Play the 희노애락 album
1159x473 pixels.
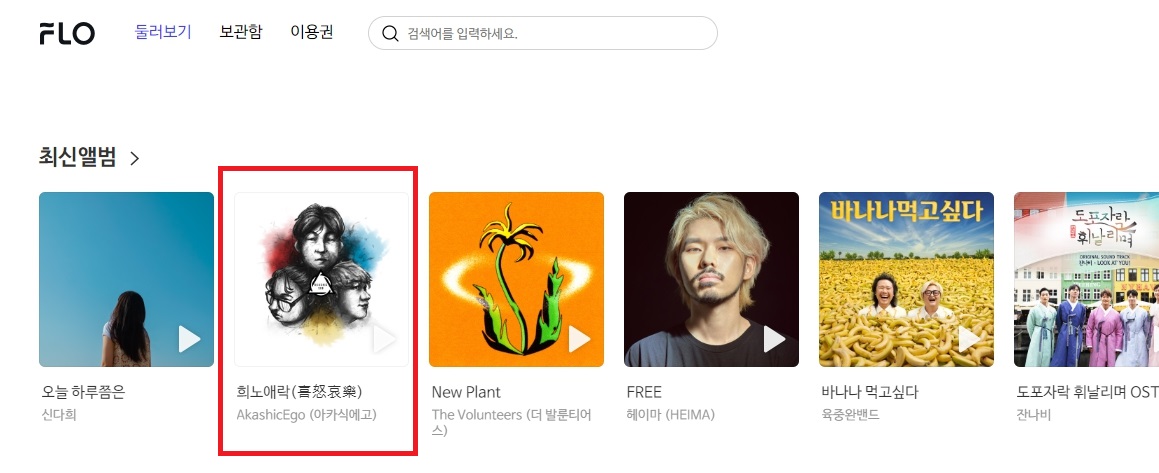click(384, 339)
